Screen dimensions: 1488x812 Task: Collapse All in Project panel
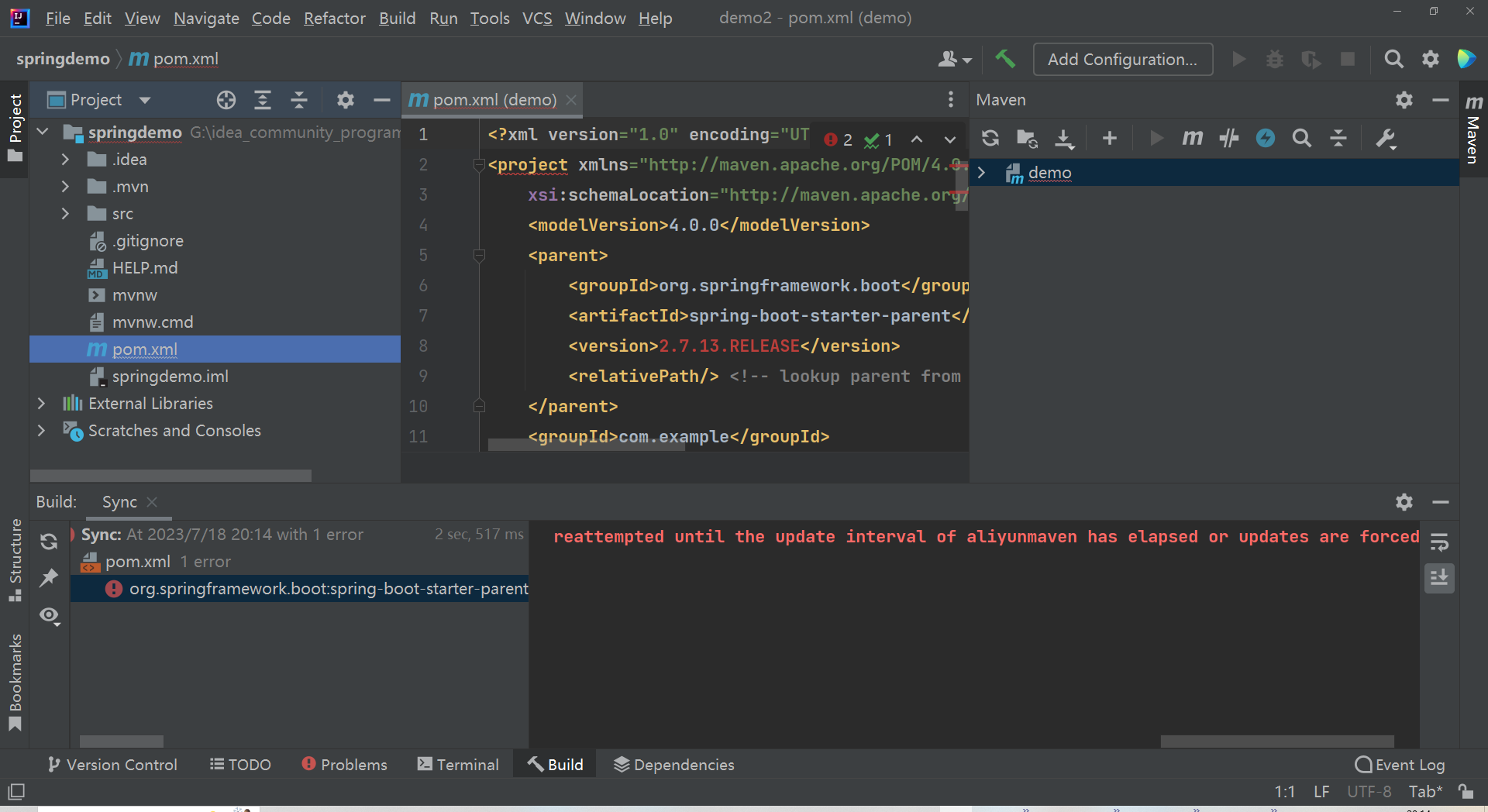(299, 100)
